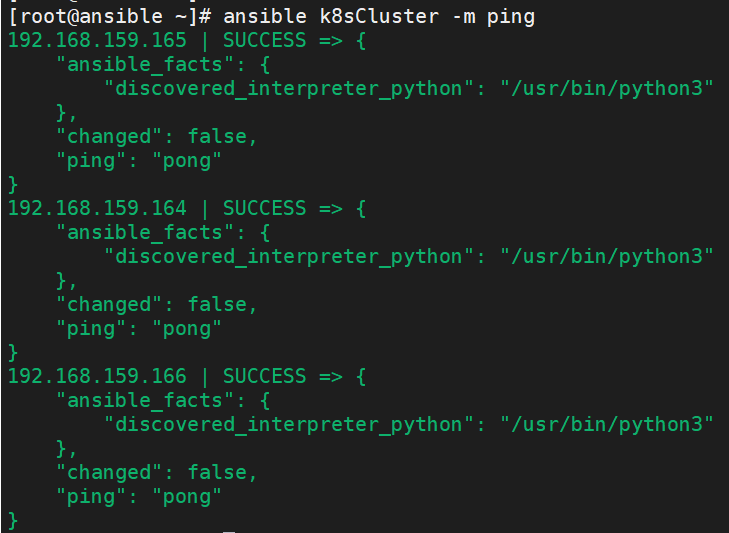729x533 pixels.
Task: Click SUCCESS on the 192.168.159.165 line
Action: click(264, 41)
